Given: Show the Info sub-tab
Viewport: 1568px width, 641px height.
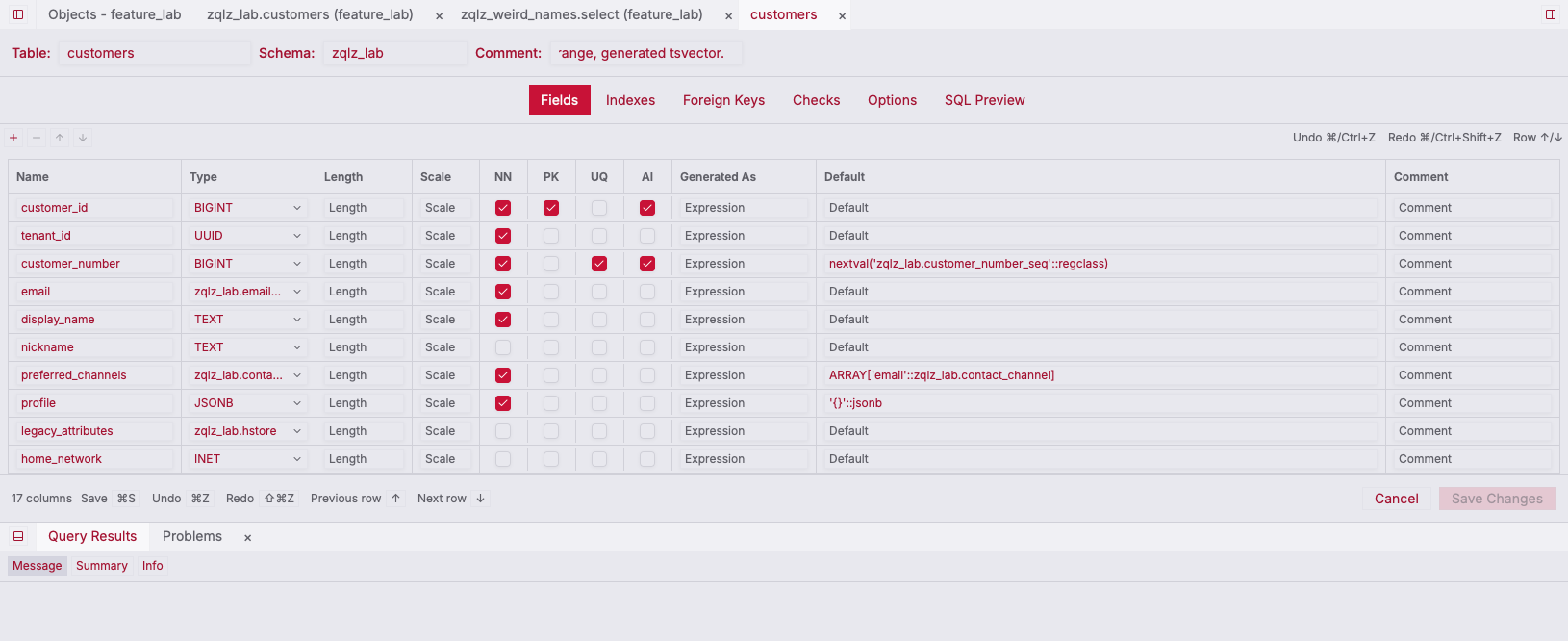Looking at the screenshot, I should [153, 566].
